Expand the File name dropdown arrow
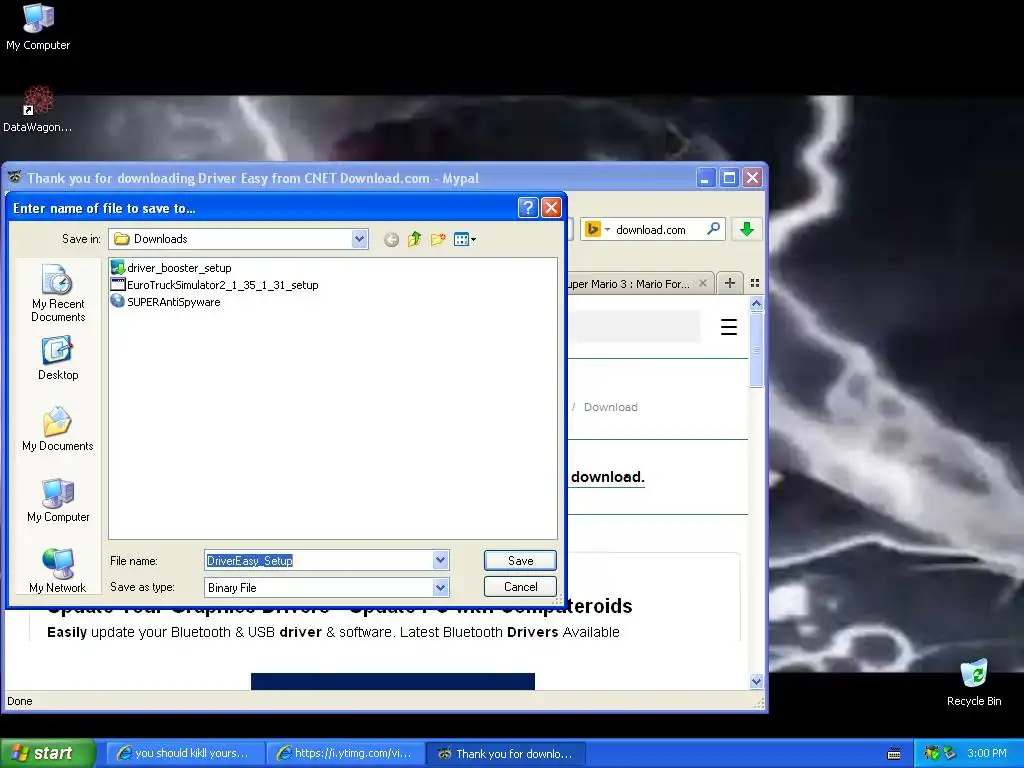 click(441, 560)
